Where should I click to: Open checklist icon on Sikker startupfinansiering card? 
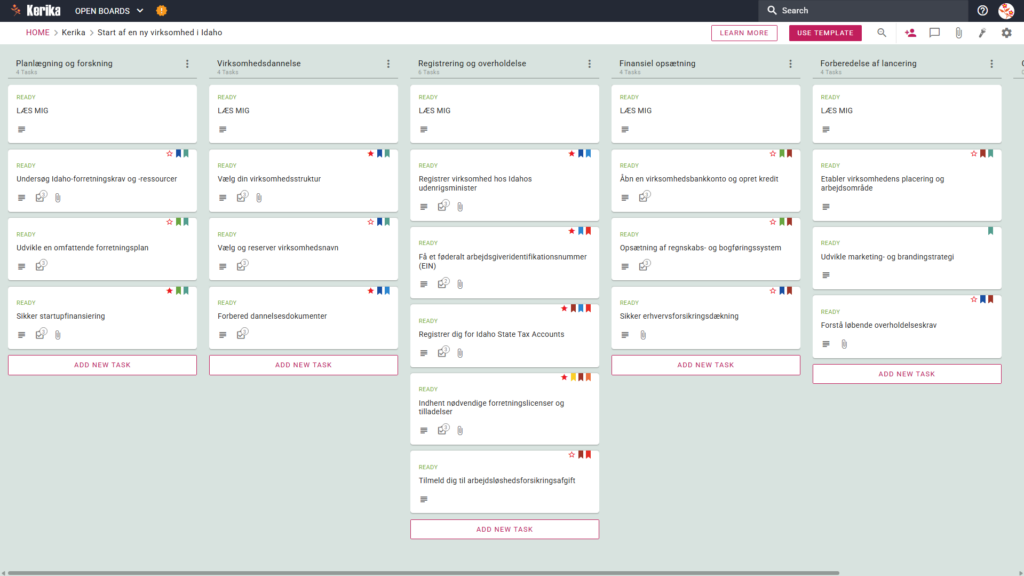tap(41, 334)
